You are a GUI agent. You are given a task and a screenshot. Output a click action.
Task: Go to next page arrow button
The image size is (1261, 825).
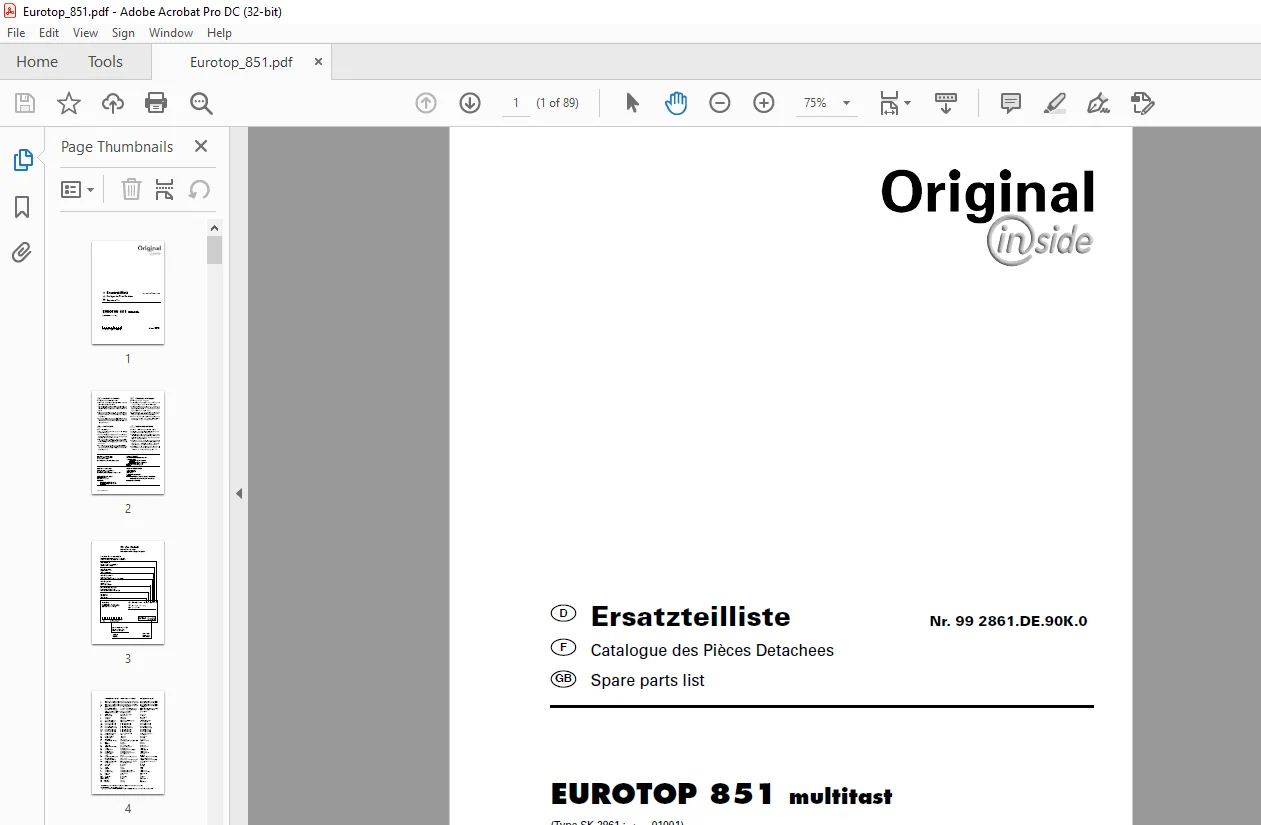(470, 103)
